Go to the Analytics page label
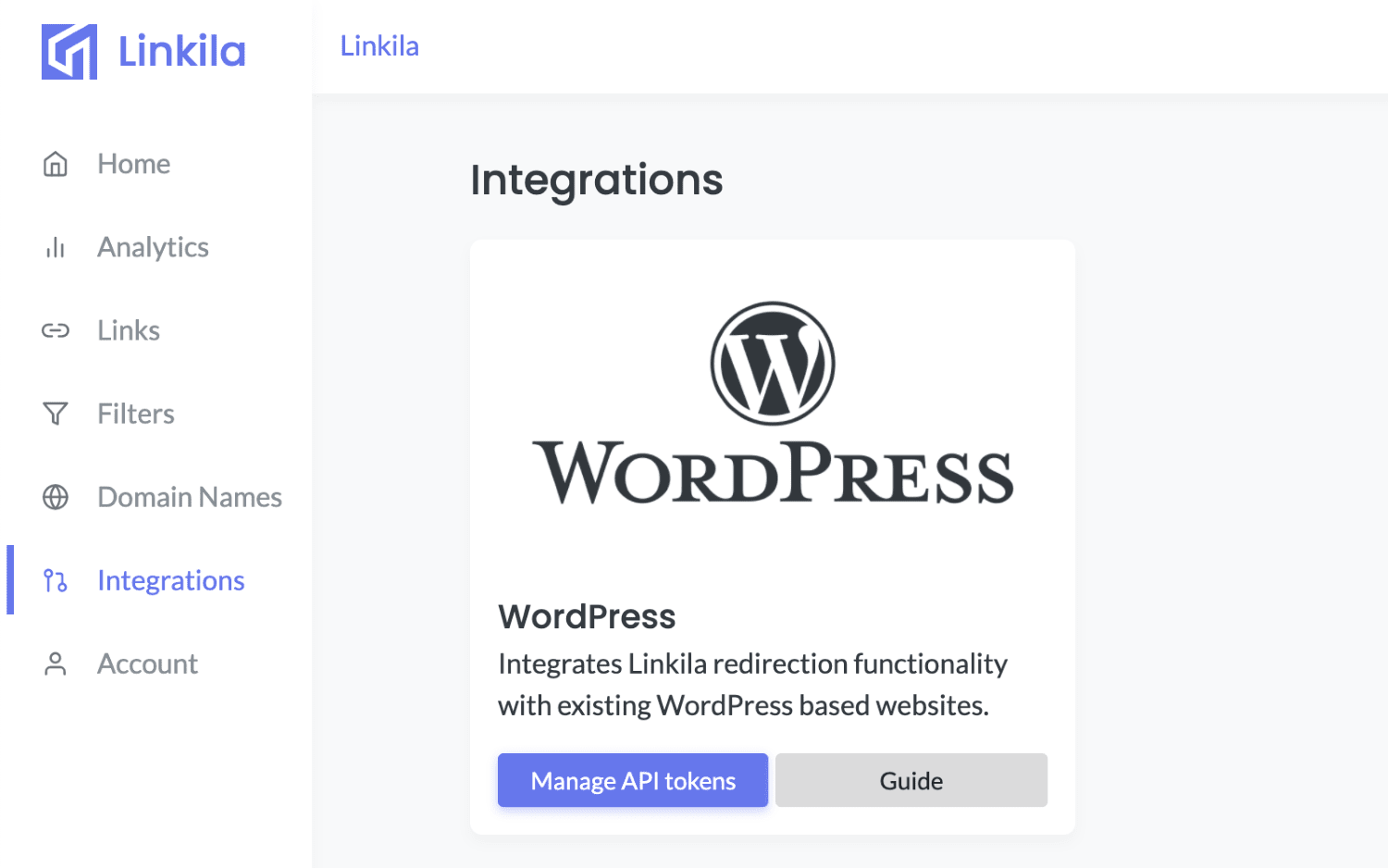This screenshot has height=868, width=1388. click(x=153, y=247)
